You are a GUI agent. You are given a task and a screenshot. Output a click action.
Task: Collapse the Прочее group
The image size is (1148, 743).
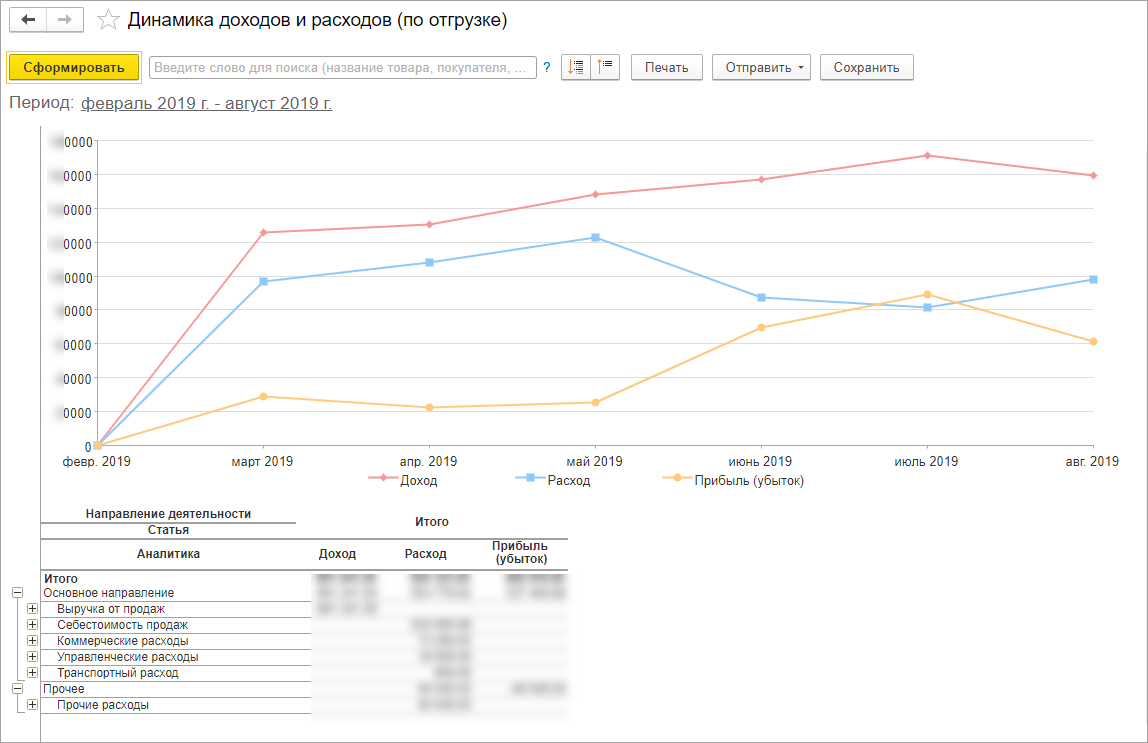tap(18, 689)
